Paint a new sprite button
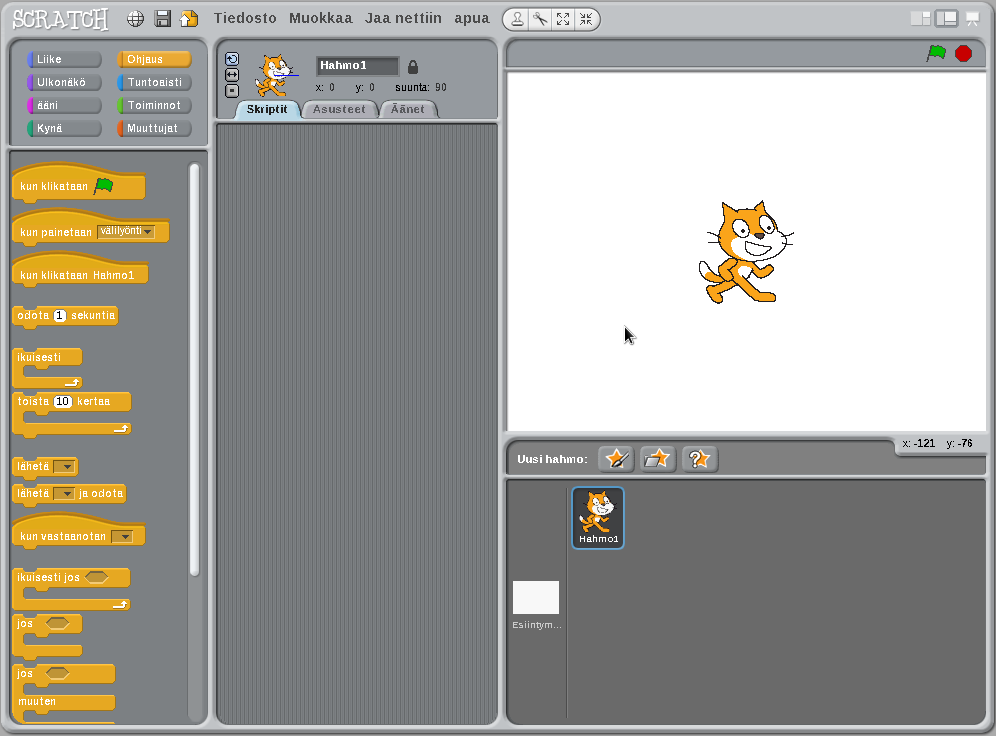Viewport: 996px width, 736px height. [x=616, y=458]
